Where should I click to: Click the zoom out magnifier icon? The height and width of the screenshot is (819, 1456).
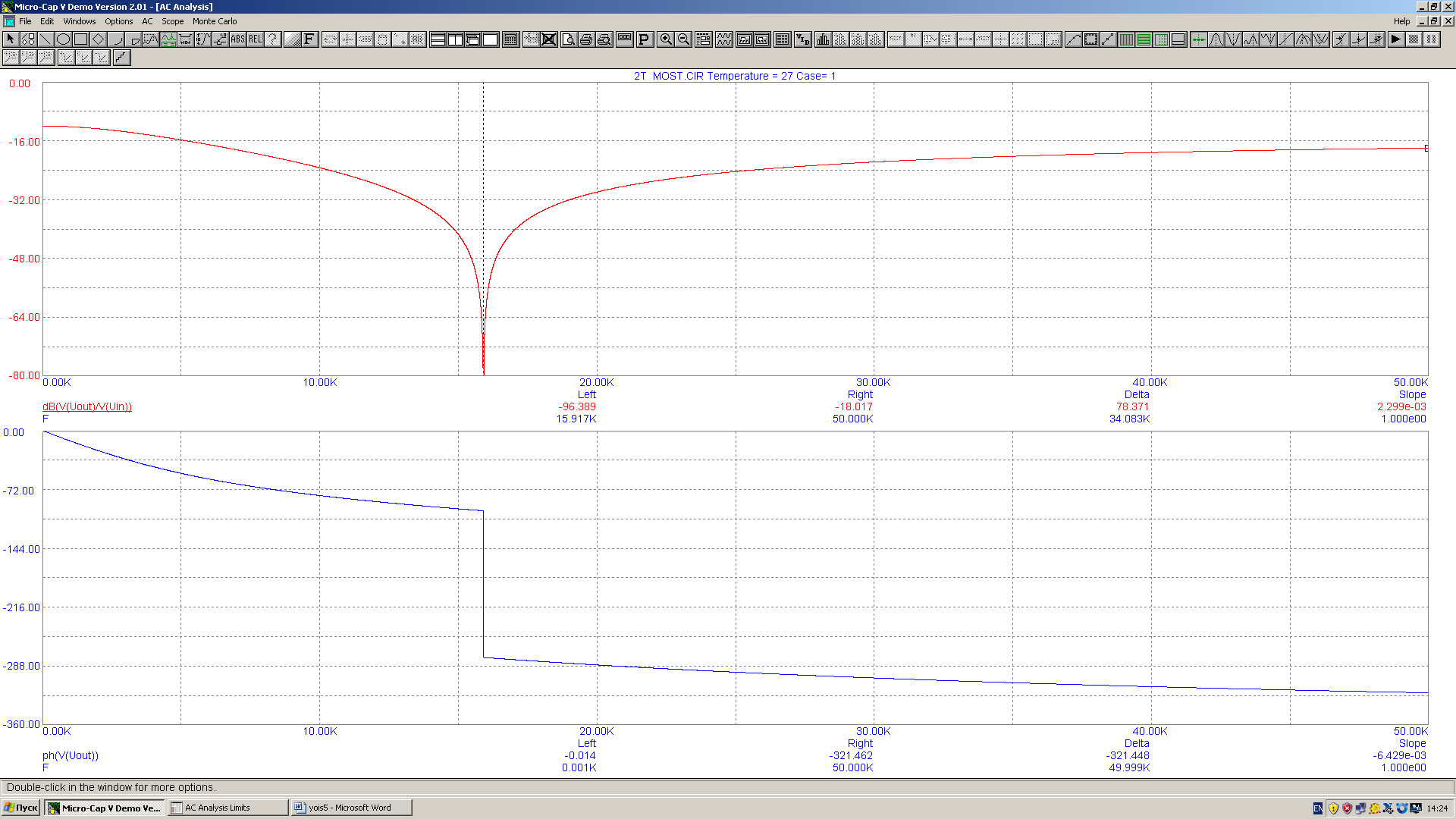683,39
